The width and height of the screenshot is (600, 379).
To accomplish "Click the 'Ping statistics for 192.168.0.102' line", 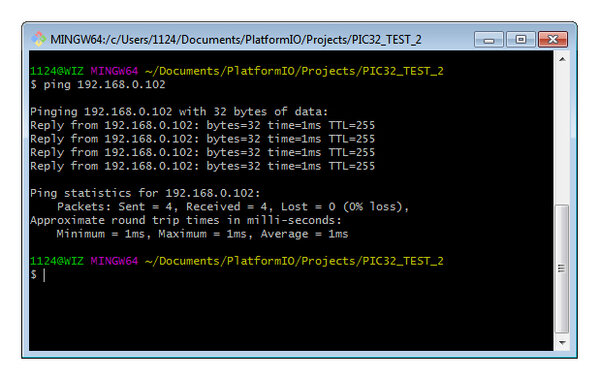I will 145,193.
